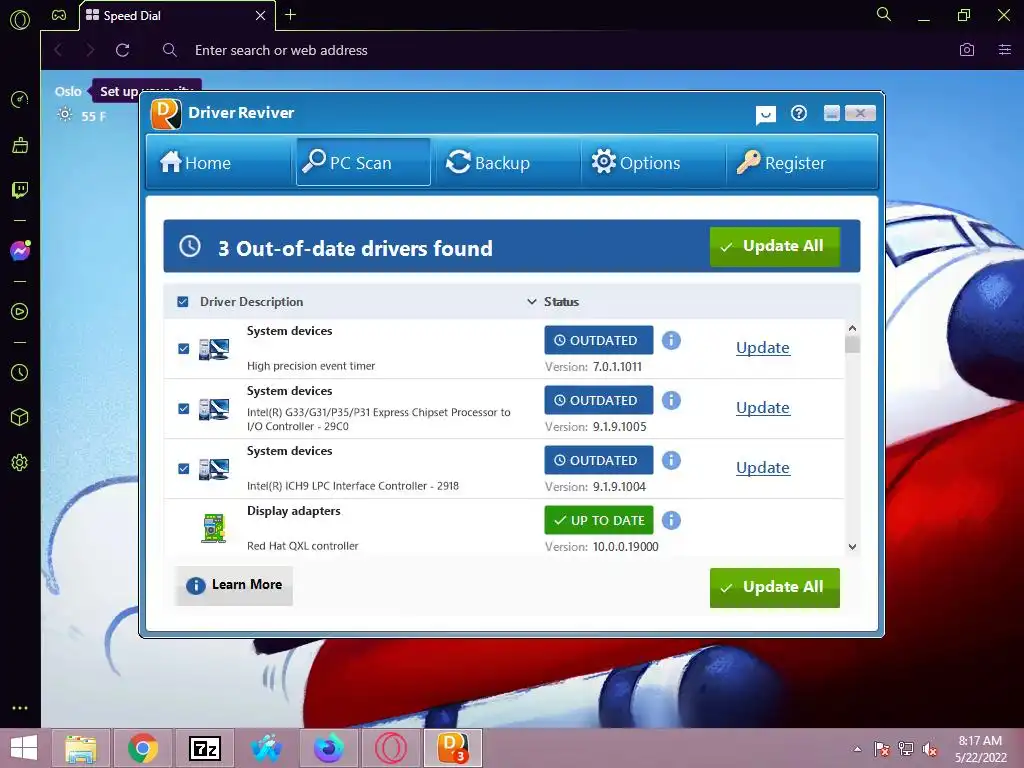Update the Intel G33/G31 chipset driver
This screenshot has height=768, width=1024.
pos(763,408)
